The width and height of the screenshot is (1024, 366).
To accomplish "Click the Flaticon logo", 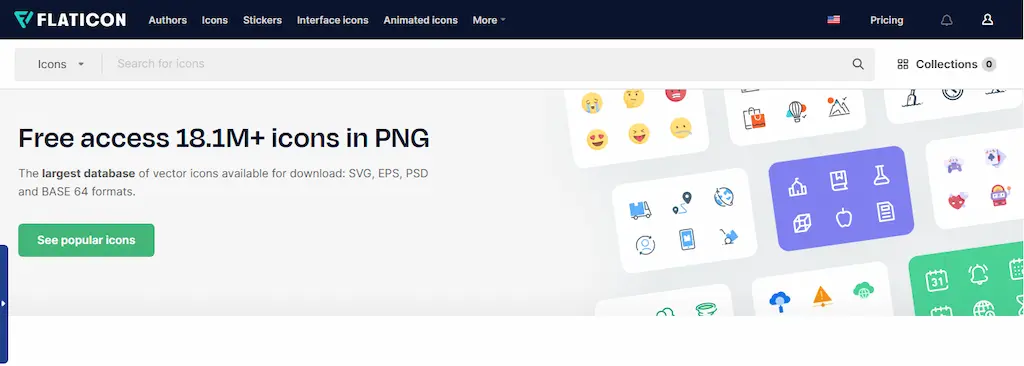I will [x=70, y=20].
